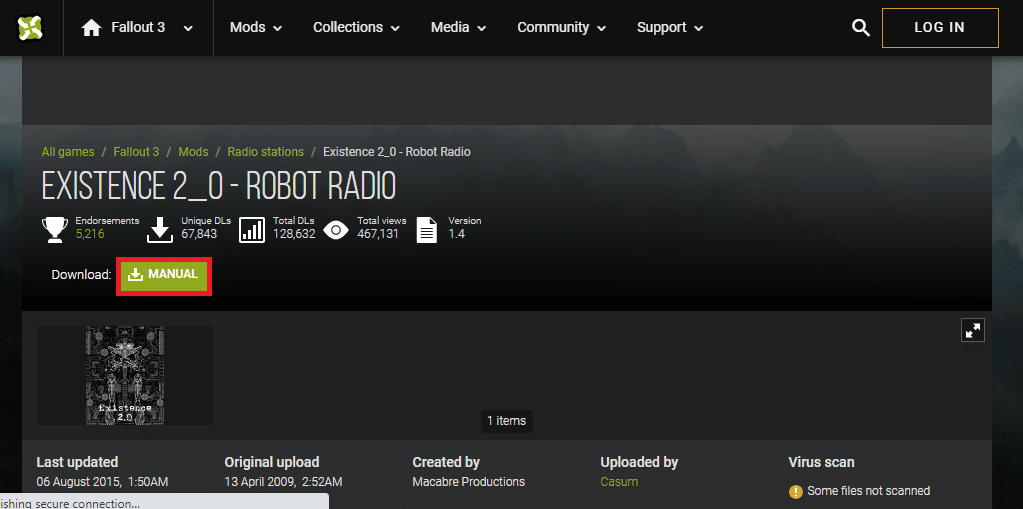Click the Total views eye icon

point(336,230)
